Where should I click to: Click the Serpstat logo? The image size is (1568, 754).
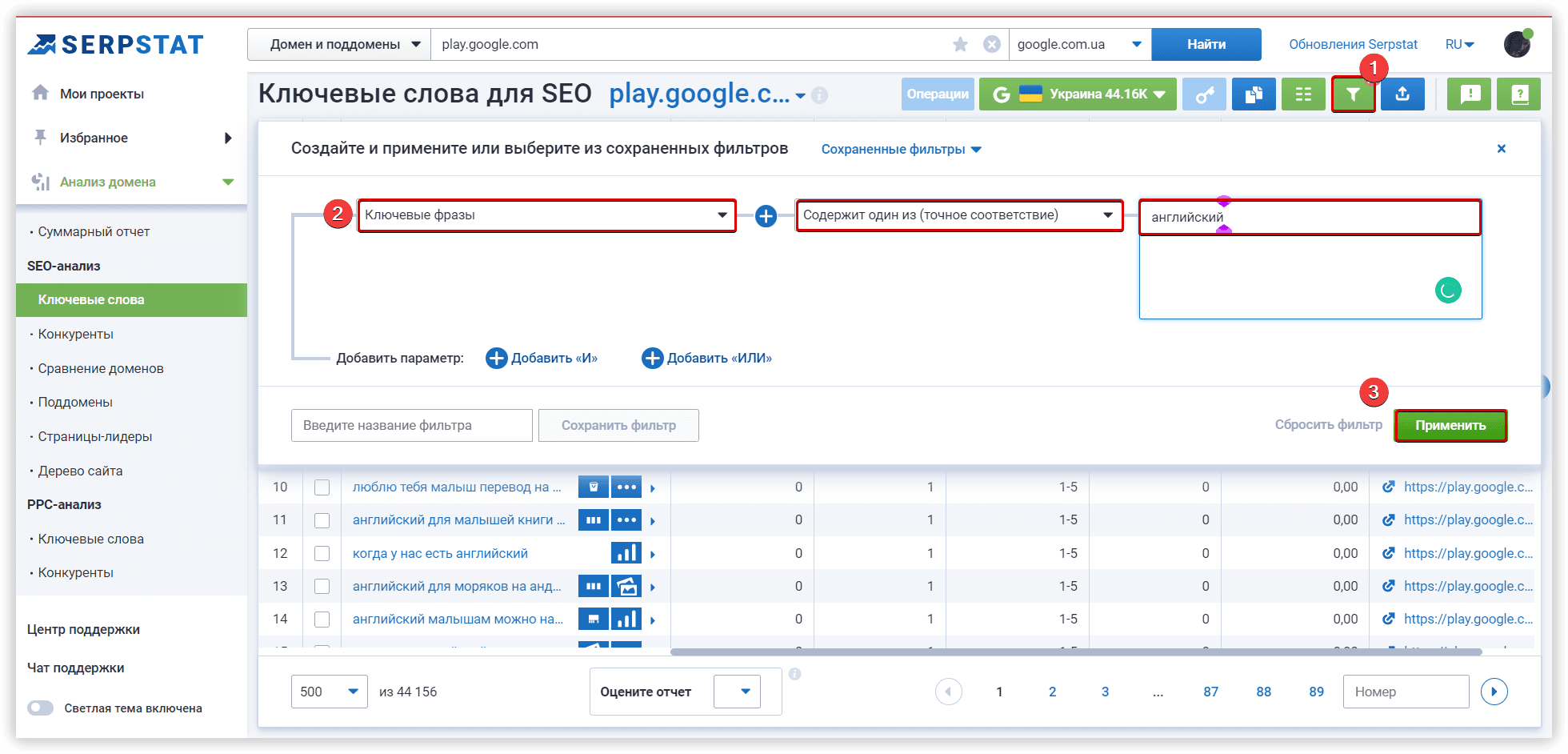pyautogui.click(x=116, y=45)
